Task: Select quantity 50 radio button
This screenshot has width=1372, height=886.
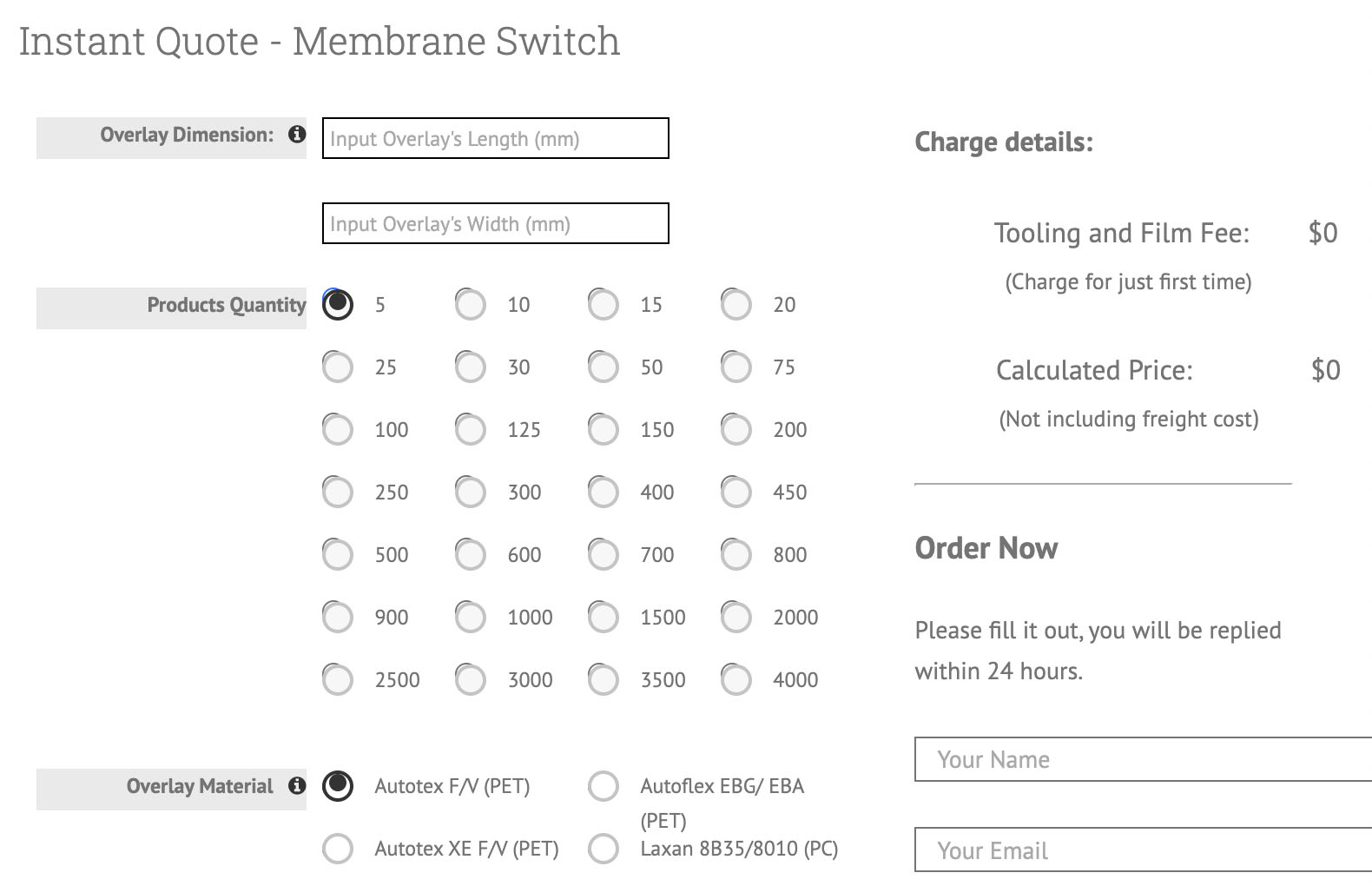Action: click(x=604, y=367)
